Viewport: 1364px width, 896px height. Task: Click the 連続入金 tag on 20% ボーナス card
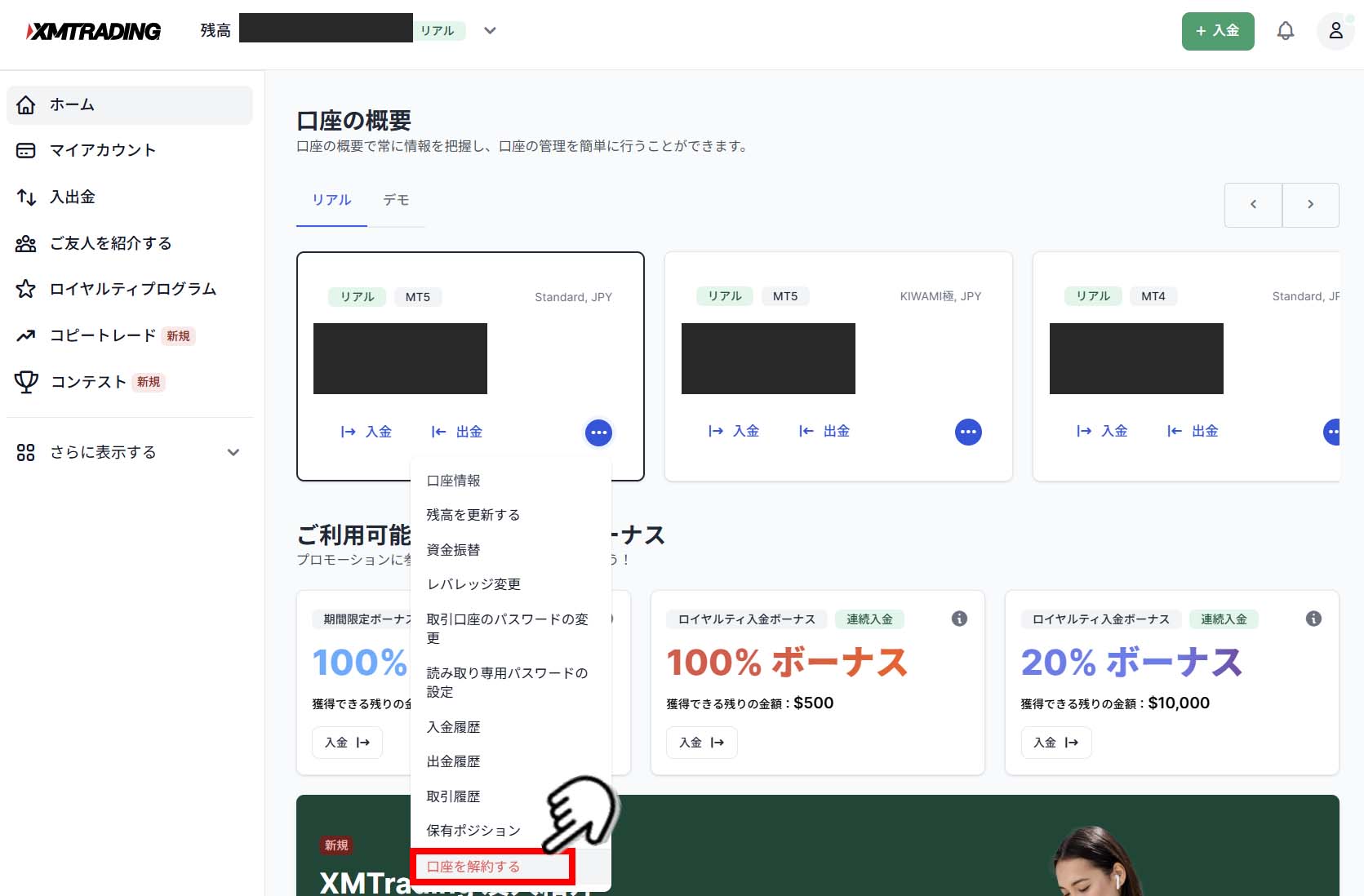[1224, 619]
